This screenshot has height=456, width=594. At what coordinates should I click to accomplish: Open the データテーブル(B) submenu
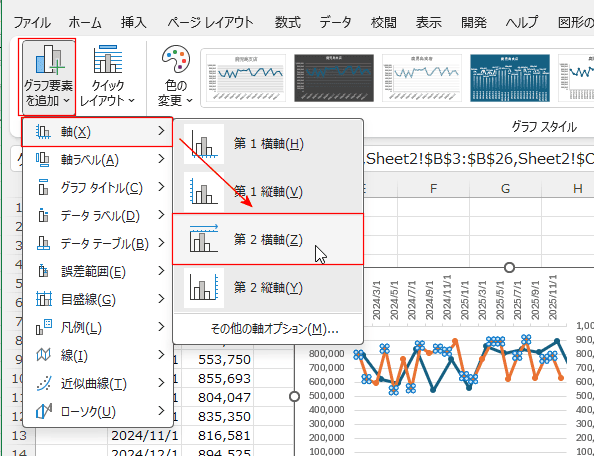click(x=97, y=244)
